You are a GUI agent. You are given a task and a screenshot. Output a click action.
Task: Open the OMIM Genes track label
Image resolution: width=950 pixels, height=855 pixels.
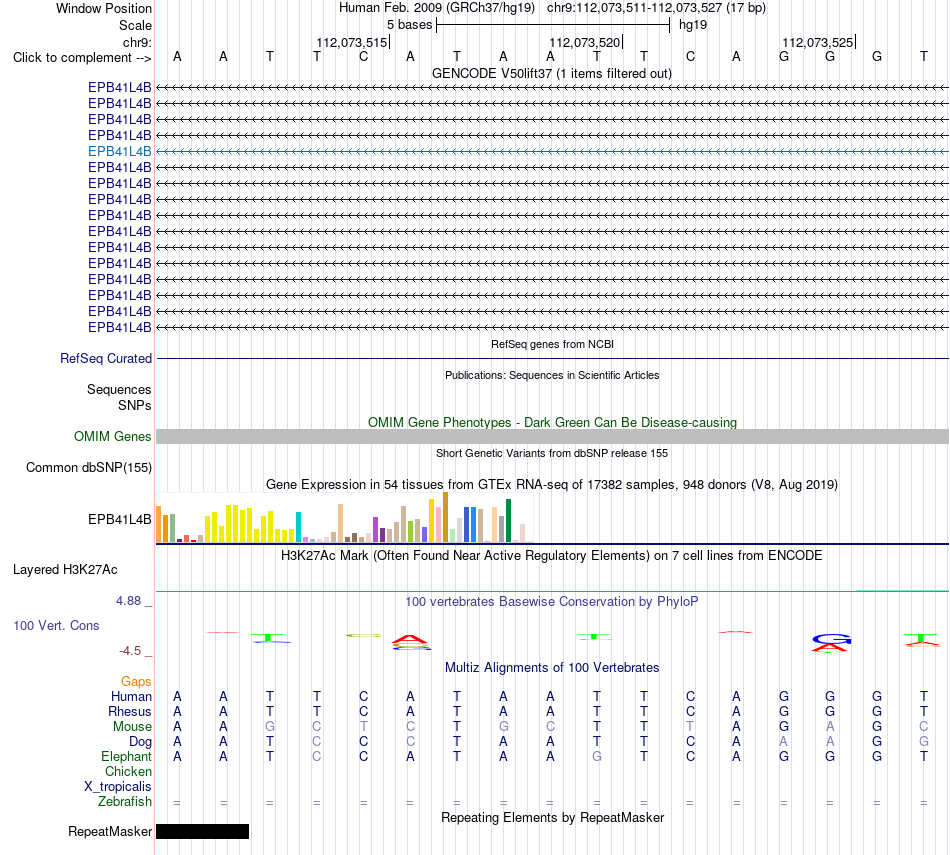tap(112, 436)
